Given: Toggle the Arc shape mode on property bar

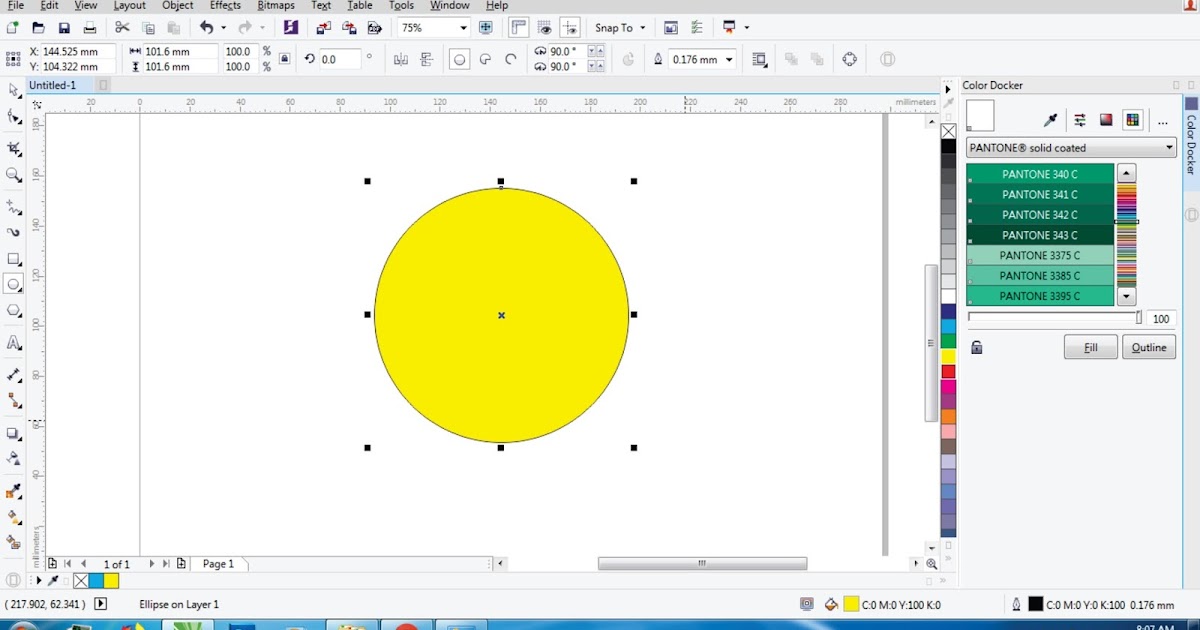Looking at the screenshot, I should coord(510,59).
